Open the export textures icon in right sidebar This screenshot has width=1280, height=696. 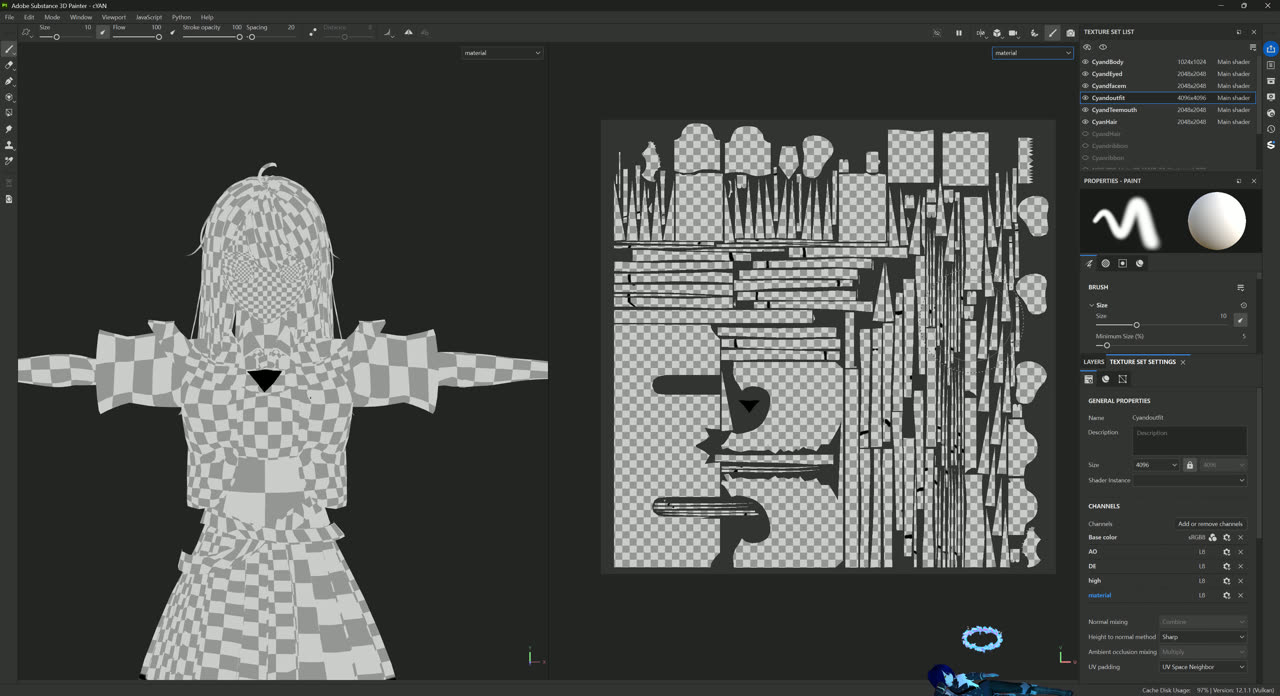[x=1271, y=49]
